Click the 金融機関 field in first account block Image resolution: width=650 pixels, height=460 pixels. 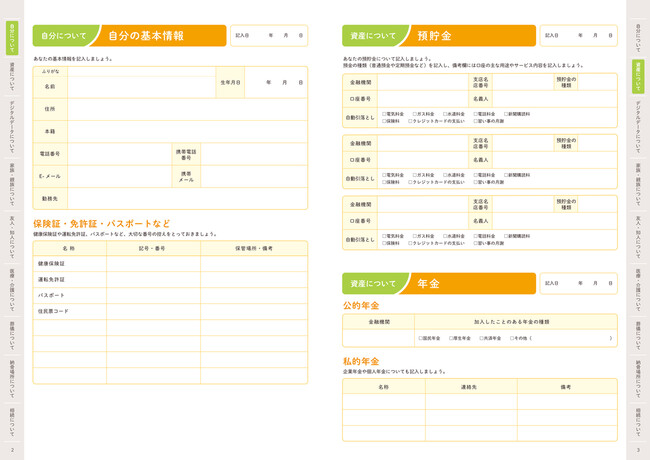(421, 82)
